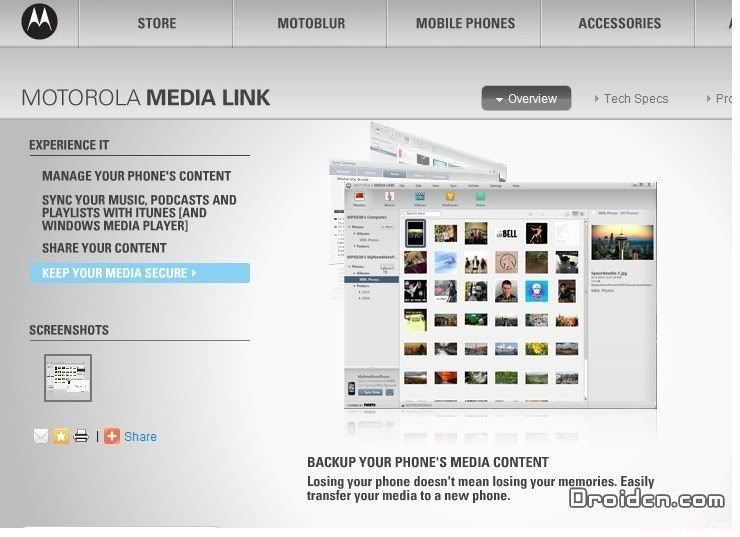Click the favorites star icon

(x=61, y=436)
